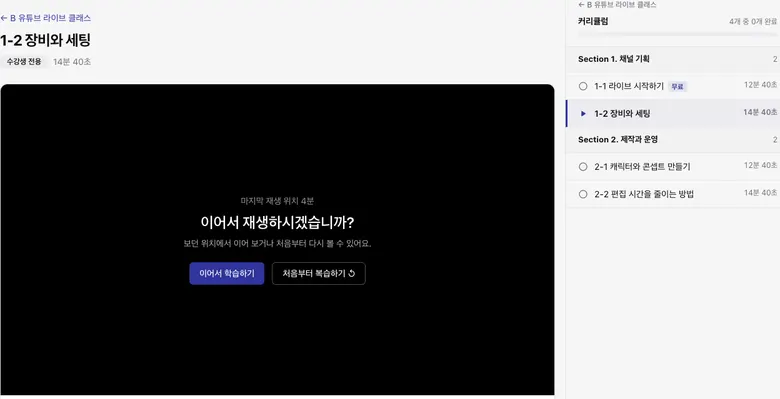Click the 1-2 장비와 세팅 page title
Image resolution: width=780 pixels, height=399 pixels.
click(45, 41)
